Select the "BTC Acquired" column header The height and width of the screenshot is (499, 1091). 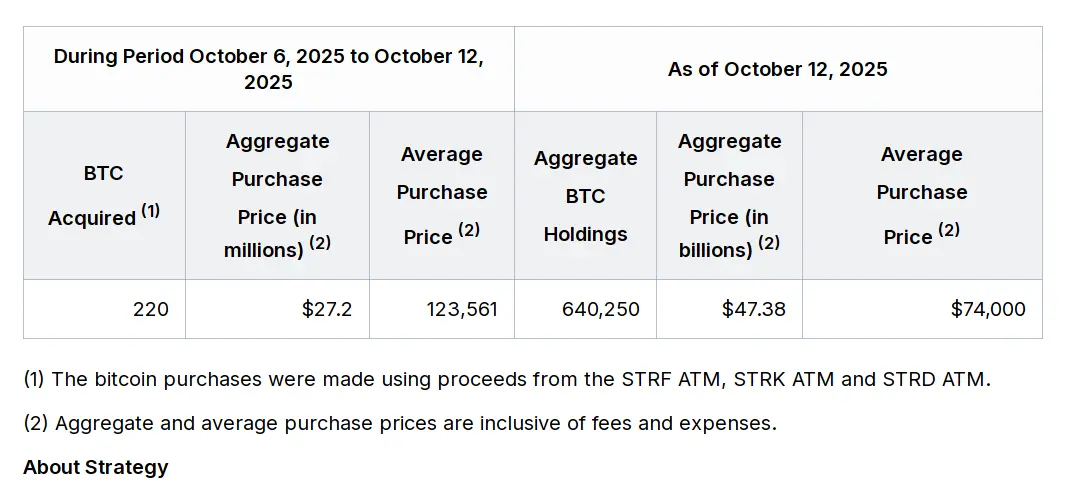click(x=103, y=195)
